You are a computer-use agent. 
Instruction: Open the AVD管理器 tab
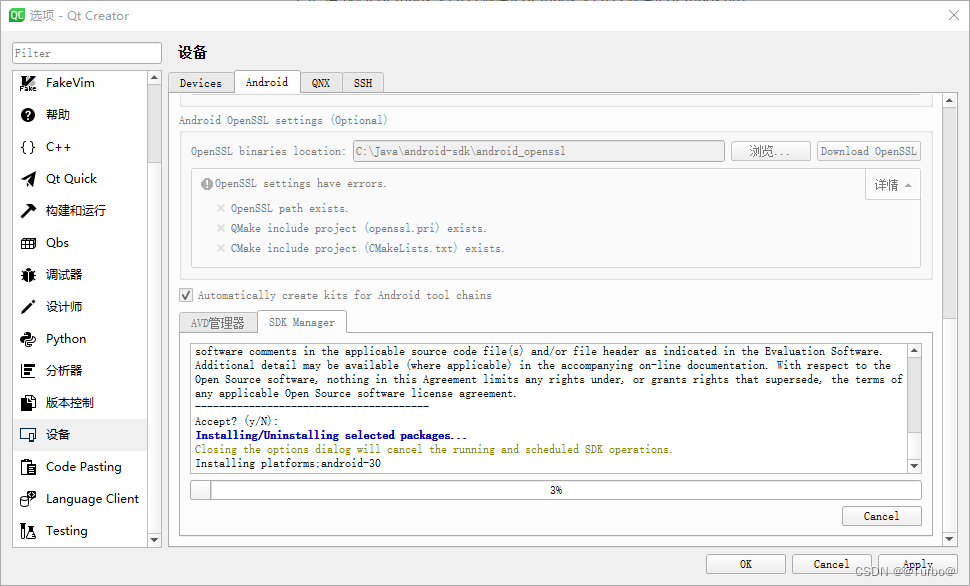click(x=218, y=323)
